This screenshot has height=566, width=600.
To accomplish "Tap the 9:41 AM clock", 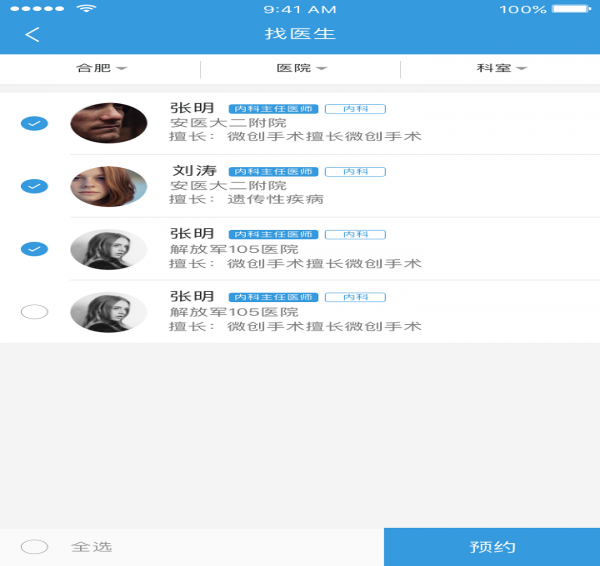I will (300, 9).
